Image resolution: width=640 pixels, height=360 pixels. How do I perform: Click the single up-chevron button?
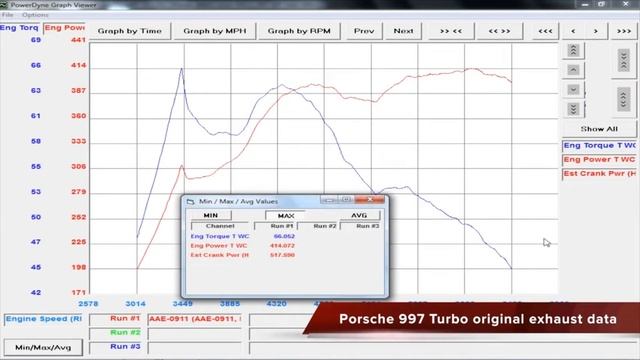pyautogui.click(x=573, y=70)
